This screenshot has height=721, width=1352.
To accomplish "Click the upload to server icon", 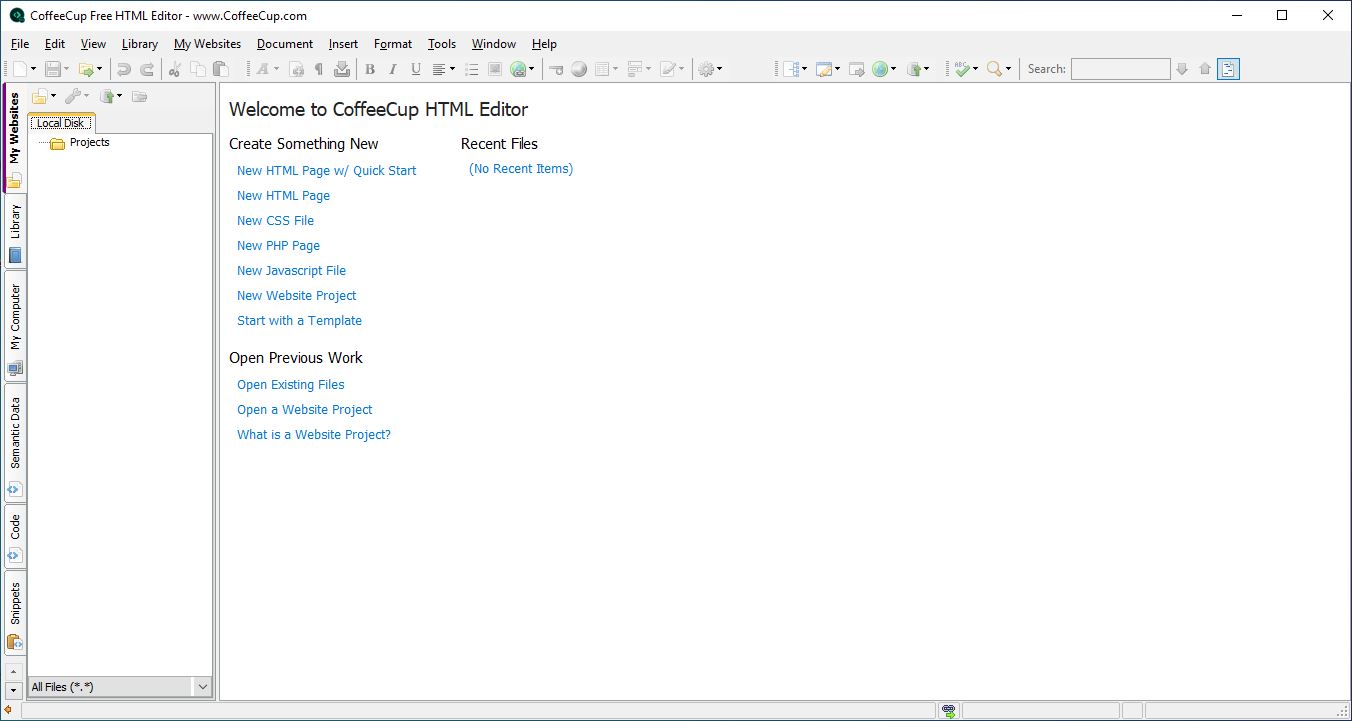I will pos(914,69).
